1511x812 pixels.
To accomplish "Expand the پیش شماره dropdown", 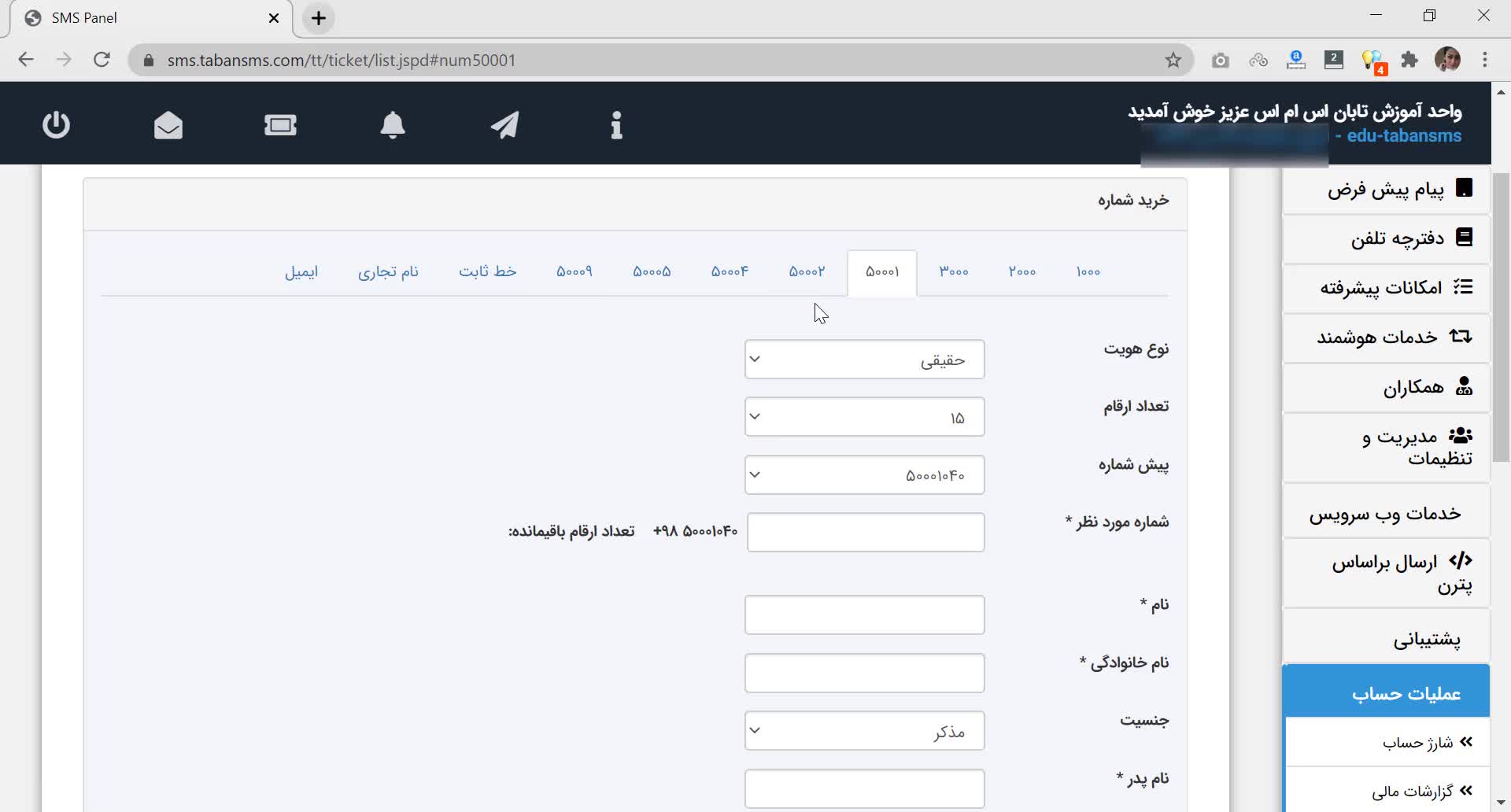I will 864,475.
